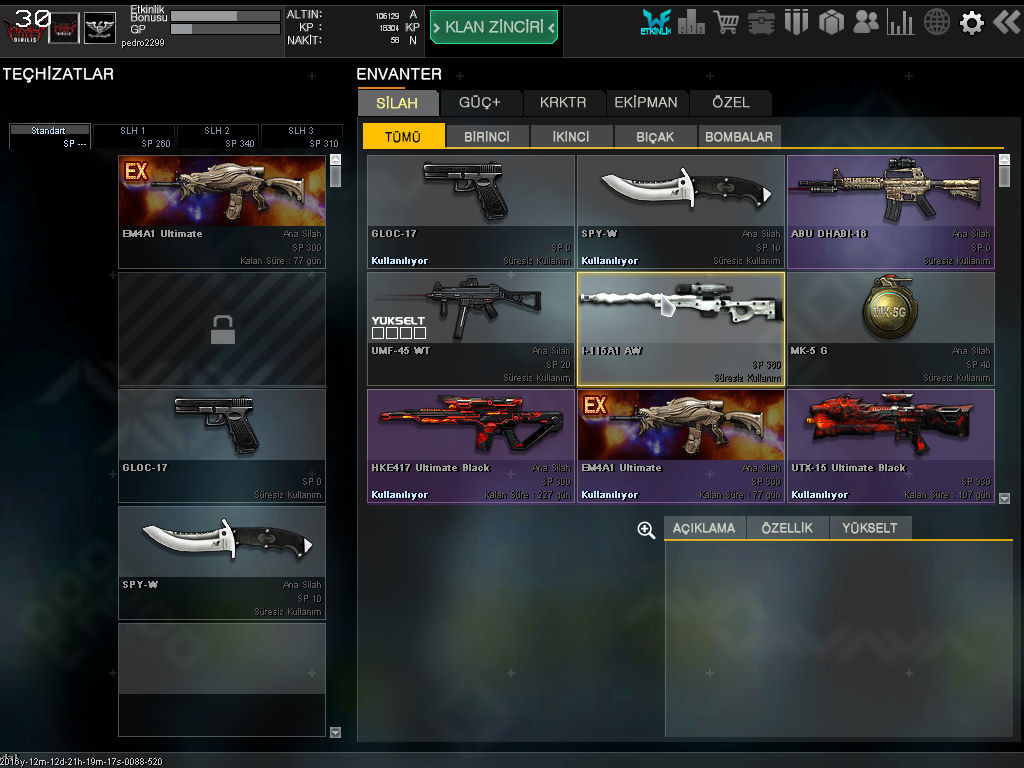Viewport: 1024px width, 768px height.
Task: Click the KP balance value
Action: [389, 28]
